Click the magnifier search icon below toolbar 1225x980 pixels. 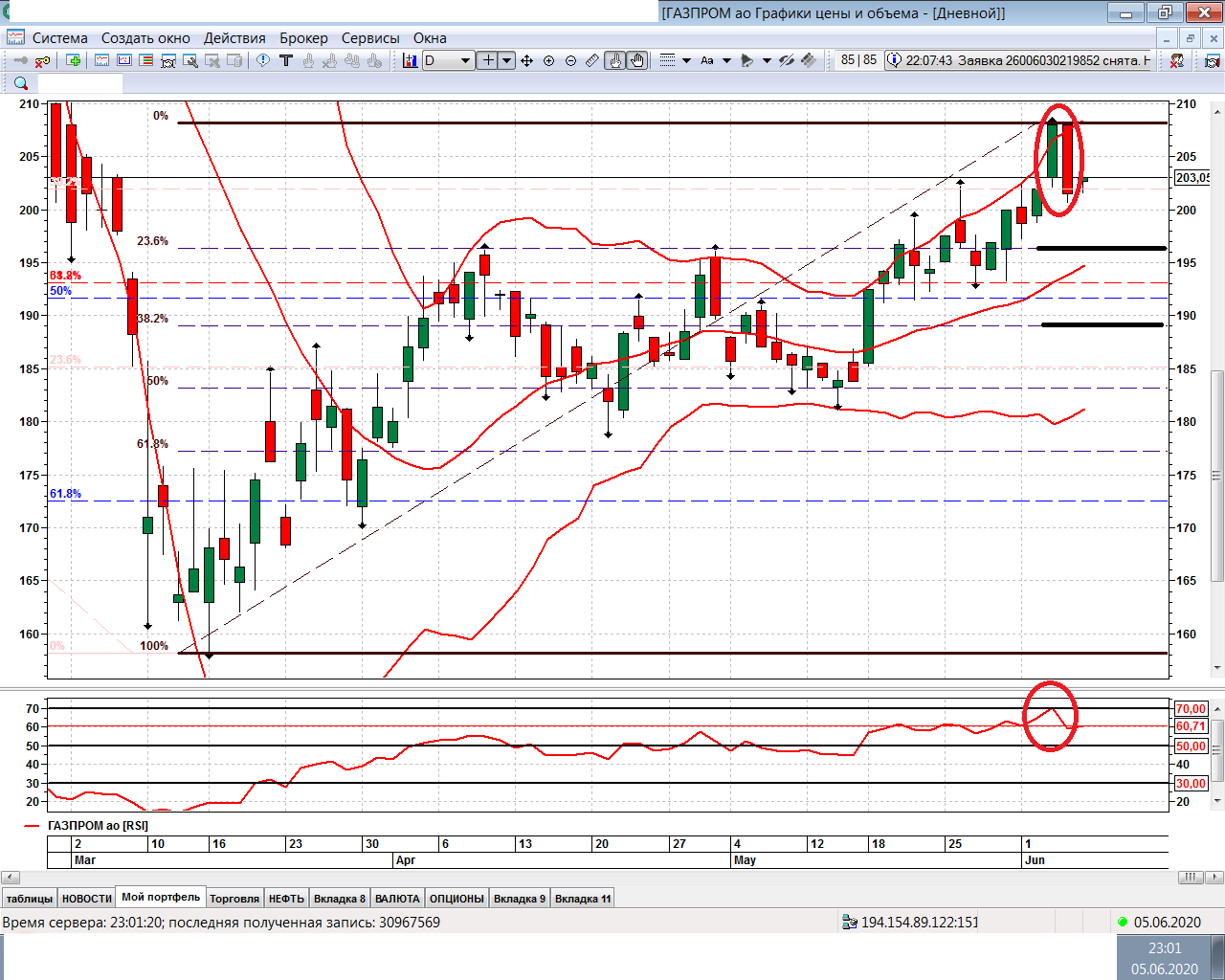[x=21, y=83]
